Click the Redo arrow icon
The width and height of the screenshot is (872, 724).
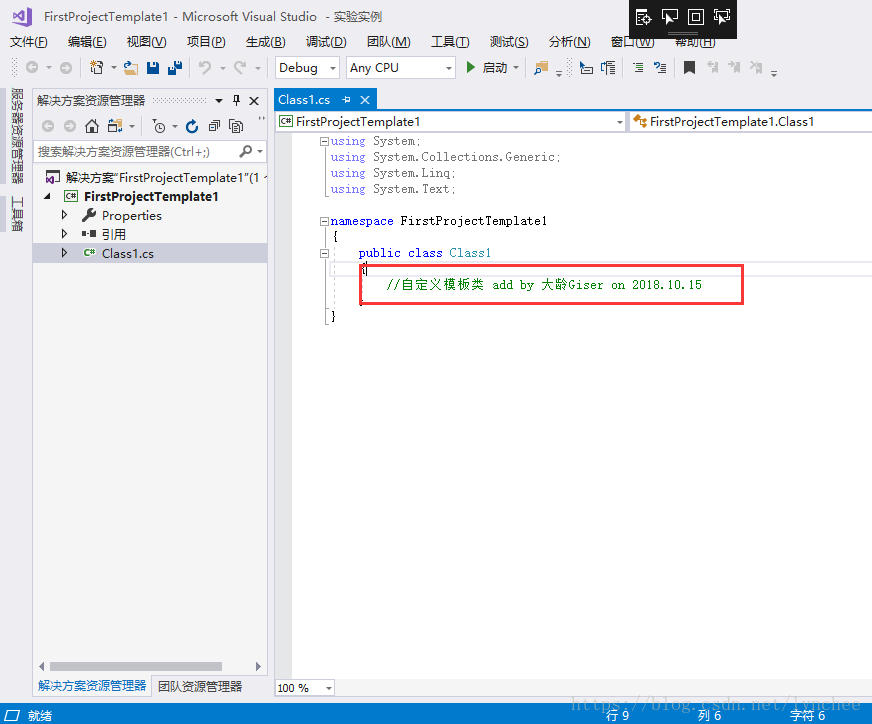point(240,68)
